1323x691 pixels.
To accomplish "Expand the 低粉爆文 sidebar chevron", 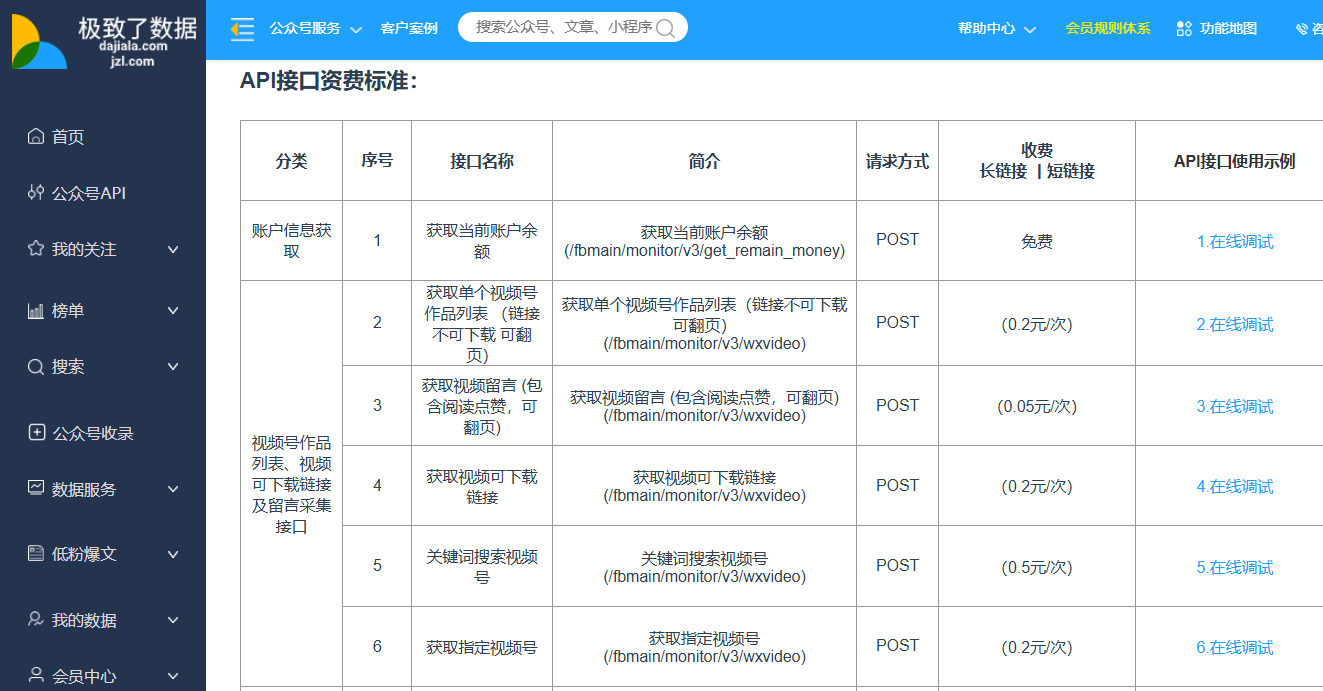I will (x=173, y=555).
